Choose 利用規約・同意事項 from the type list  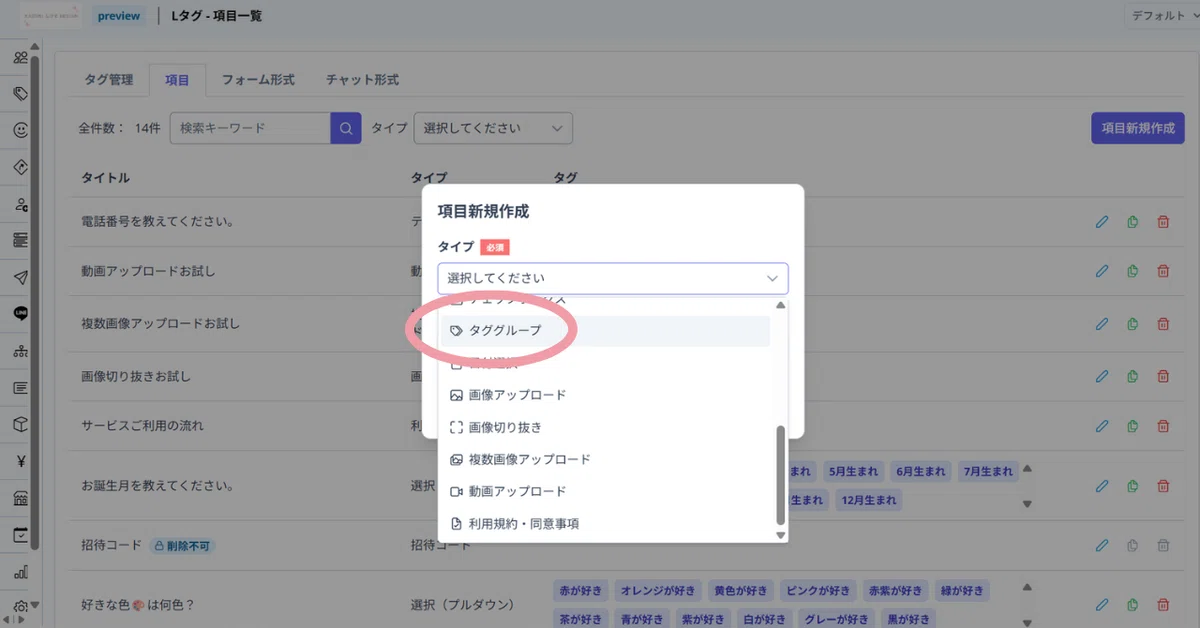606,523
